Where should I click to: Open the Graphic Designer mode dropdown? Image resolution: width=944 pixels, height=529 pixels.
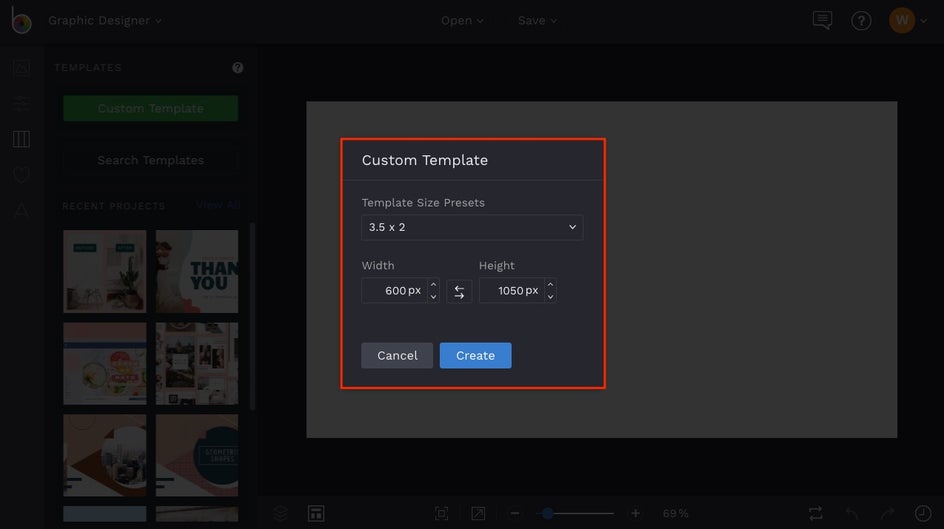tap(105, 20)
